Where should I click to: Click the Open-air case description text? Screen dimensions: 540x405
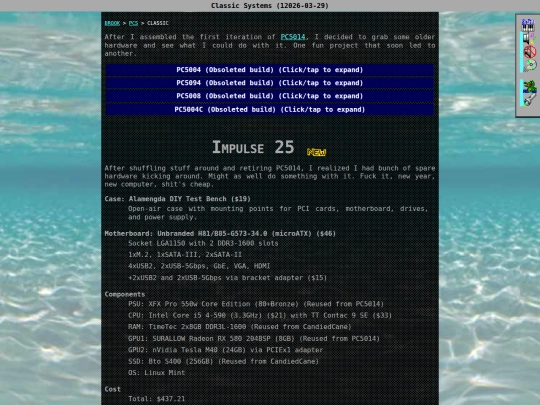(278, 213)
